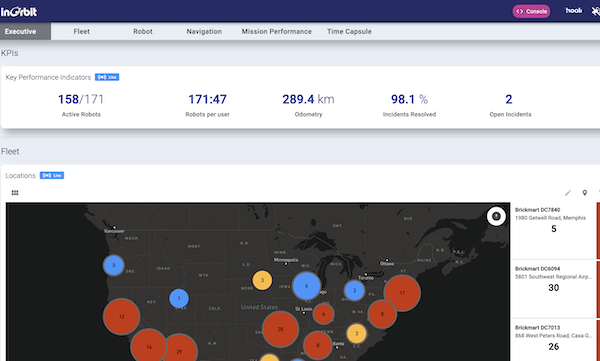Click the location pin icon above list
Image resolution: width=600 pixels, height=361 pixels.
click(x=584, y=193)
